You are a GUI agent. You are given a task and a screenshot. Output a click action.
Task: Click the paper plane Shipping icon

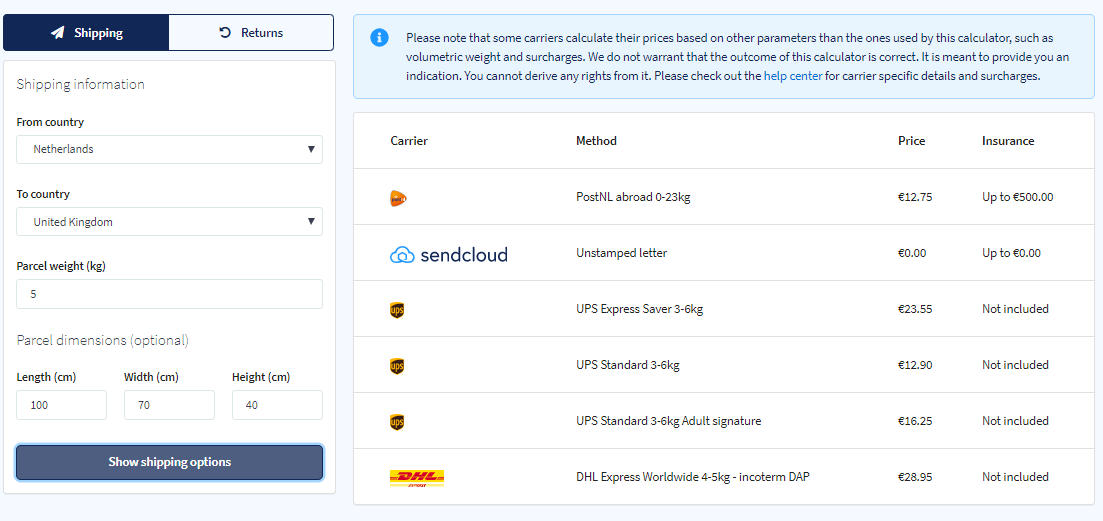pos(58,33)
